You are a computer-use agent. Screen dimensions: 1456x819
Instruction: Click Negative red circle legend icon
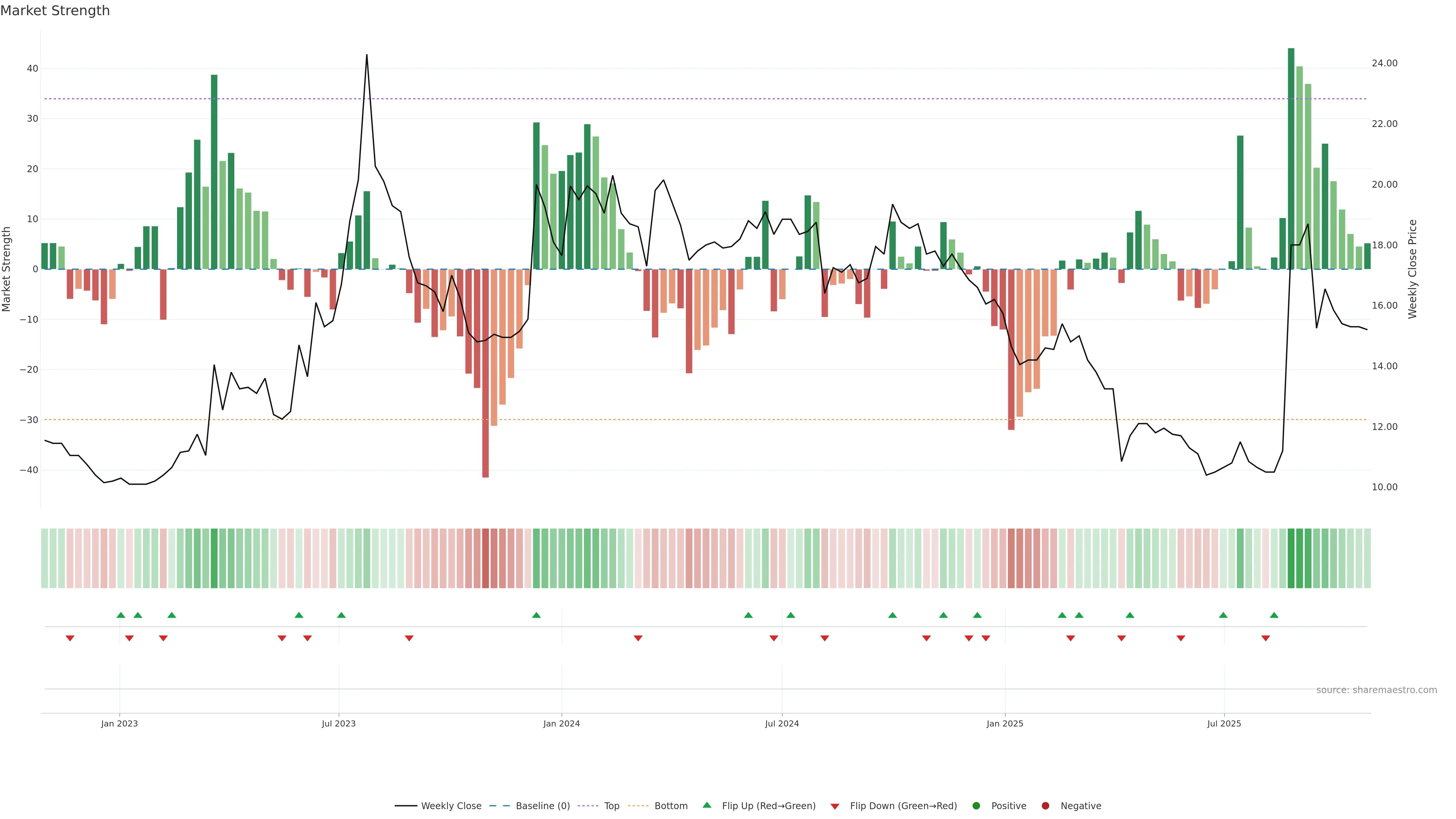point(1045,806)
